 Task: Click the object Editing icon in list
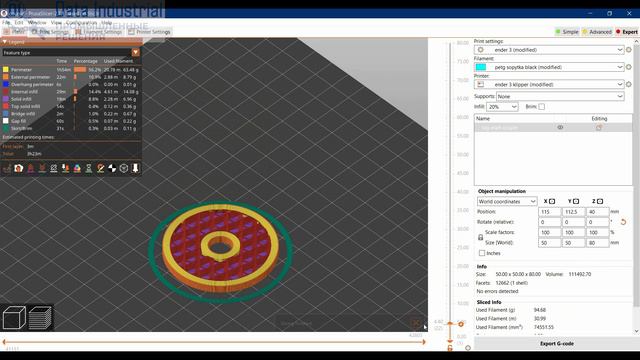(599, 127)
